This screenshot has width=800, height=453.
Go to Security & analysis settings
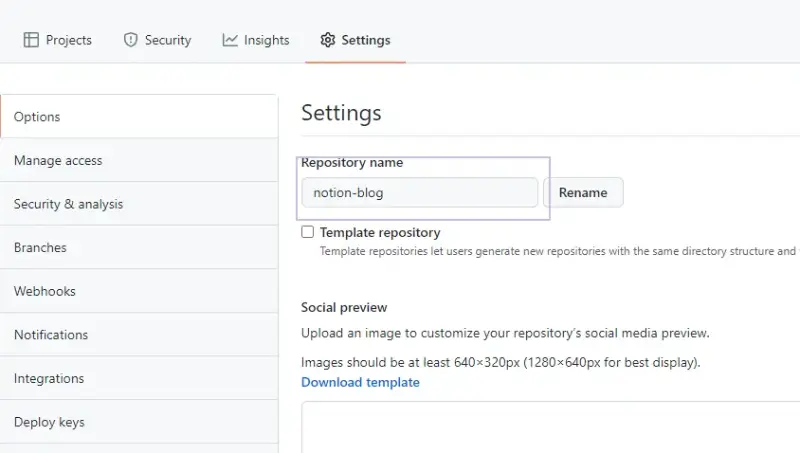68,204
